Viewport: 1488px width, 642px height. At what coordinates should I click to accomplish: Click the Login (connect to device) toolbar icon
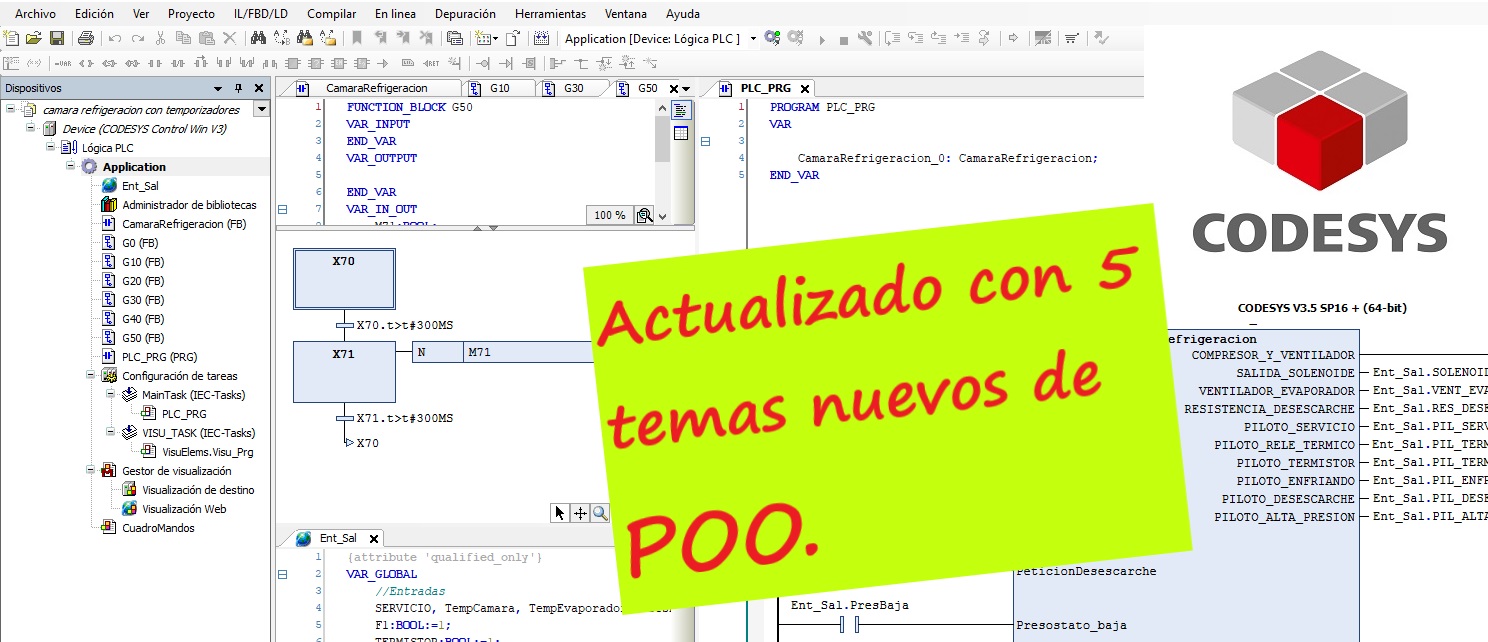tap(771, 38)
